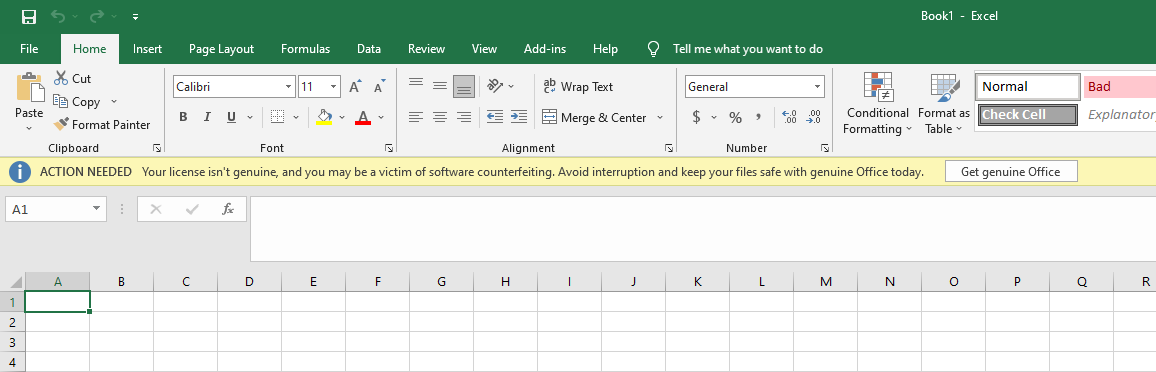Open the Name Box dropdown arrow
The height and width of the screenshot is (372, 1156).
tap(96, 209)
